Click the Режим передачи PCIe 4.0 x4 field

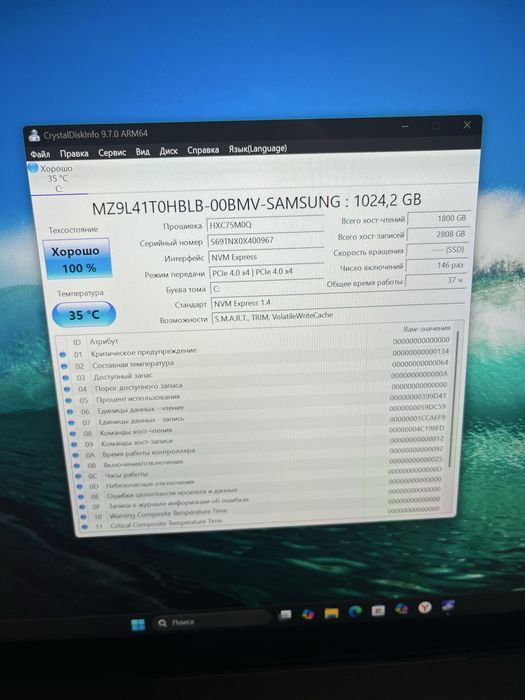click(x=266, y=272)
